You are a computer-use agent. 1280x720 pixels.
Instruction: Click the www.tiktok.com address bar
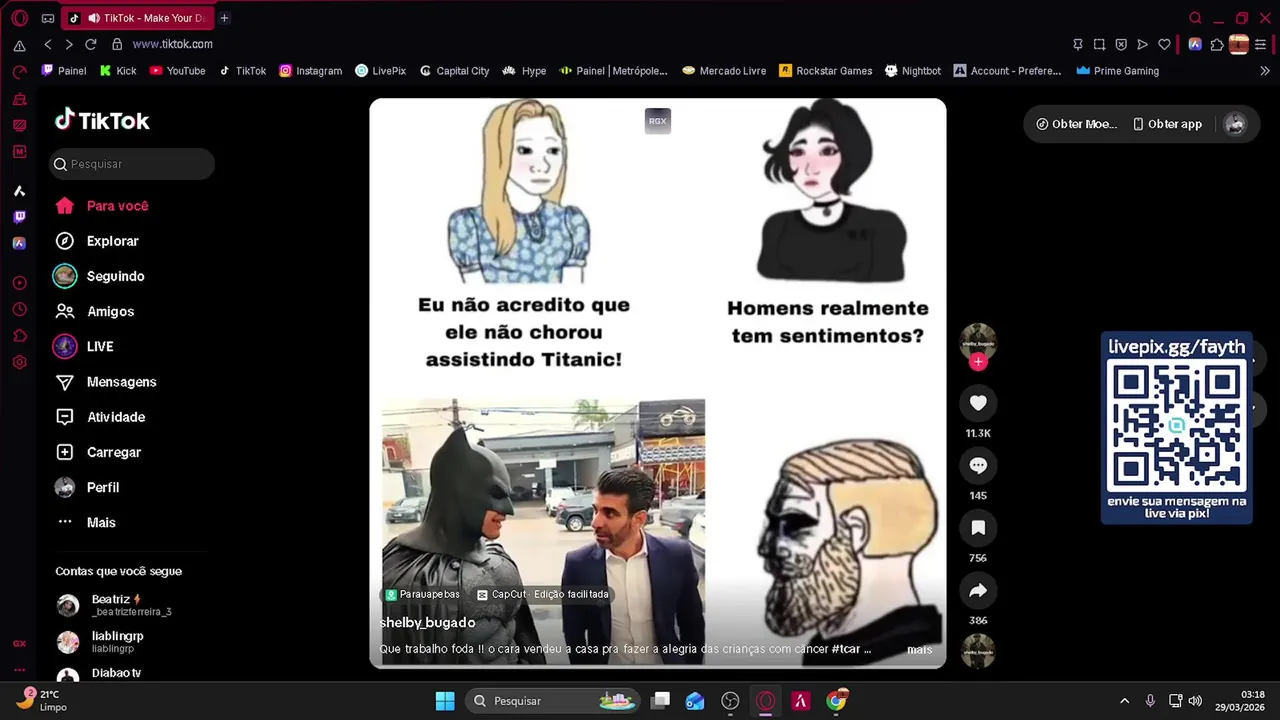click(x=172, y=44)
